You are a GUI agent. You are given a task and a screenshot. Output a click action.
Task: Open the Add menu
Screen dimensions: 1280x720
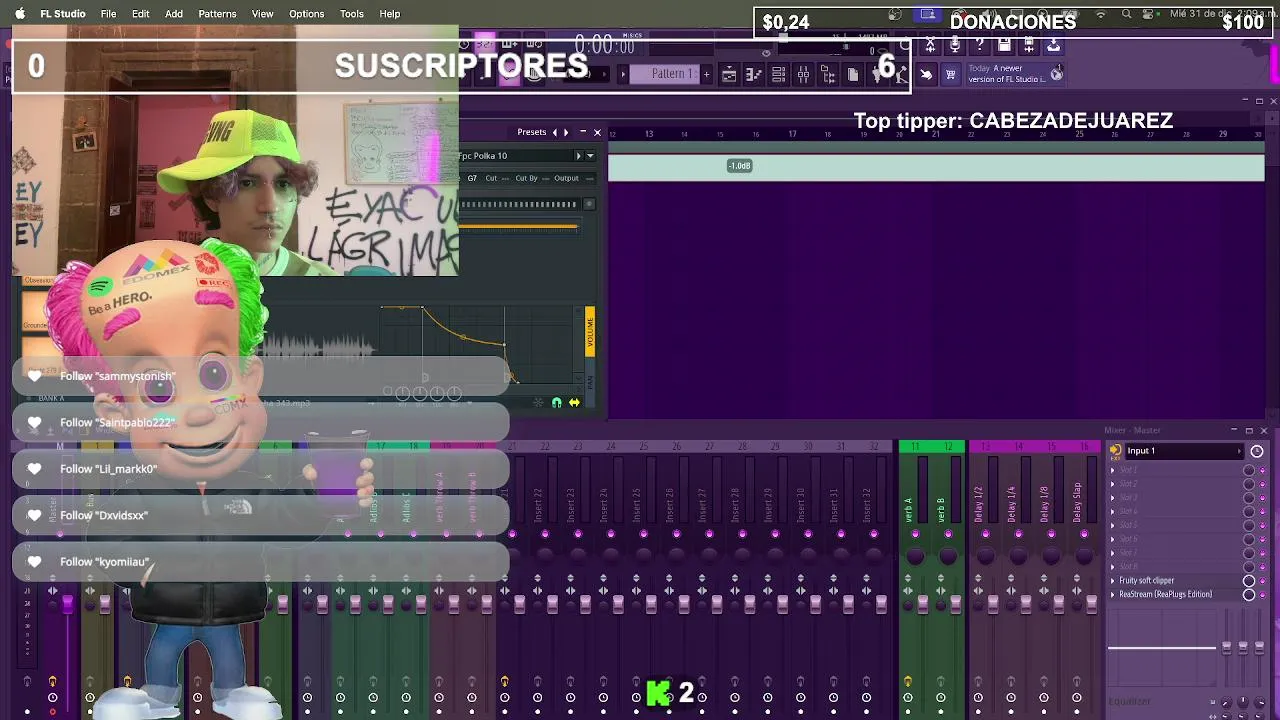[174, 14]
